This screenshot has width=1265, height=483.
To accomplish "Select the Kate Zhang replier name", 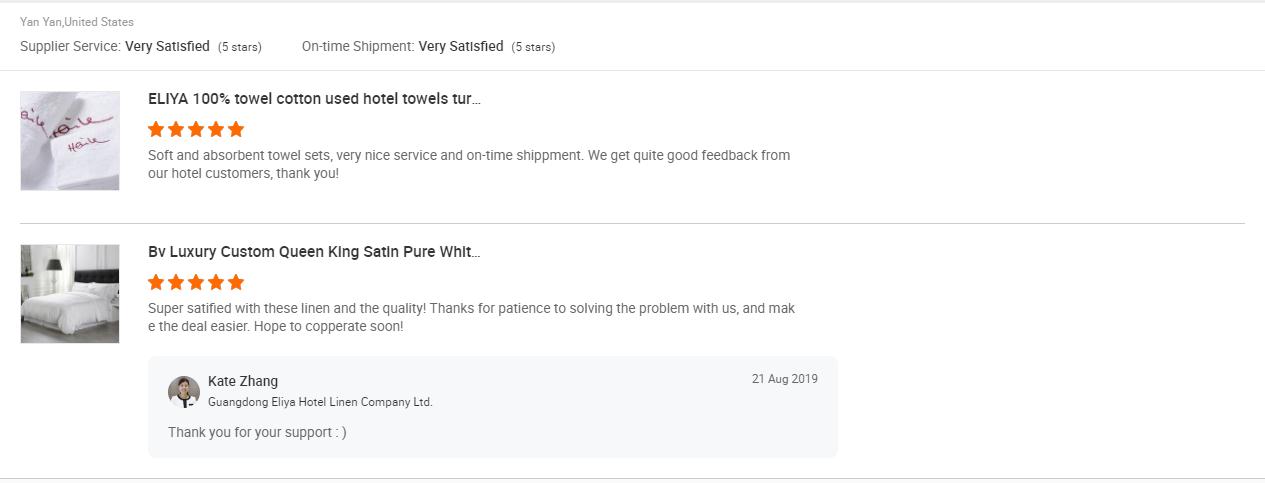I will pyautogui.click(x=243, y=381).
